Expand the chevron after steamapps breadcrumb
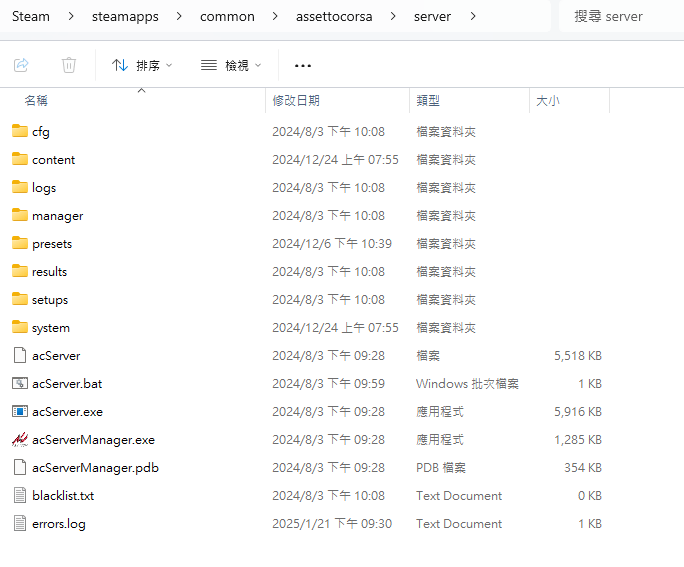The image size is (684, 567). pyautogui.click(x=179, y=17)
